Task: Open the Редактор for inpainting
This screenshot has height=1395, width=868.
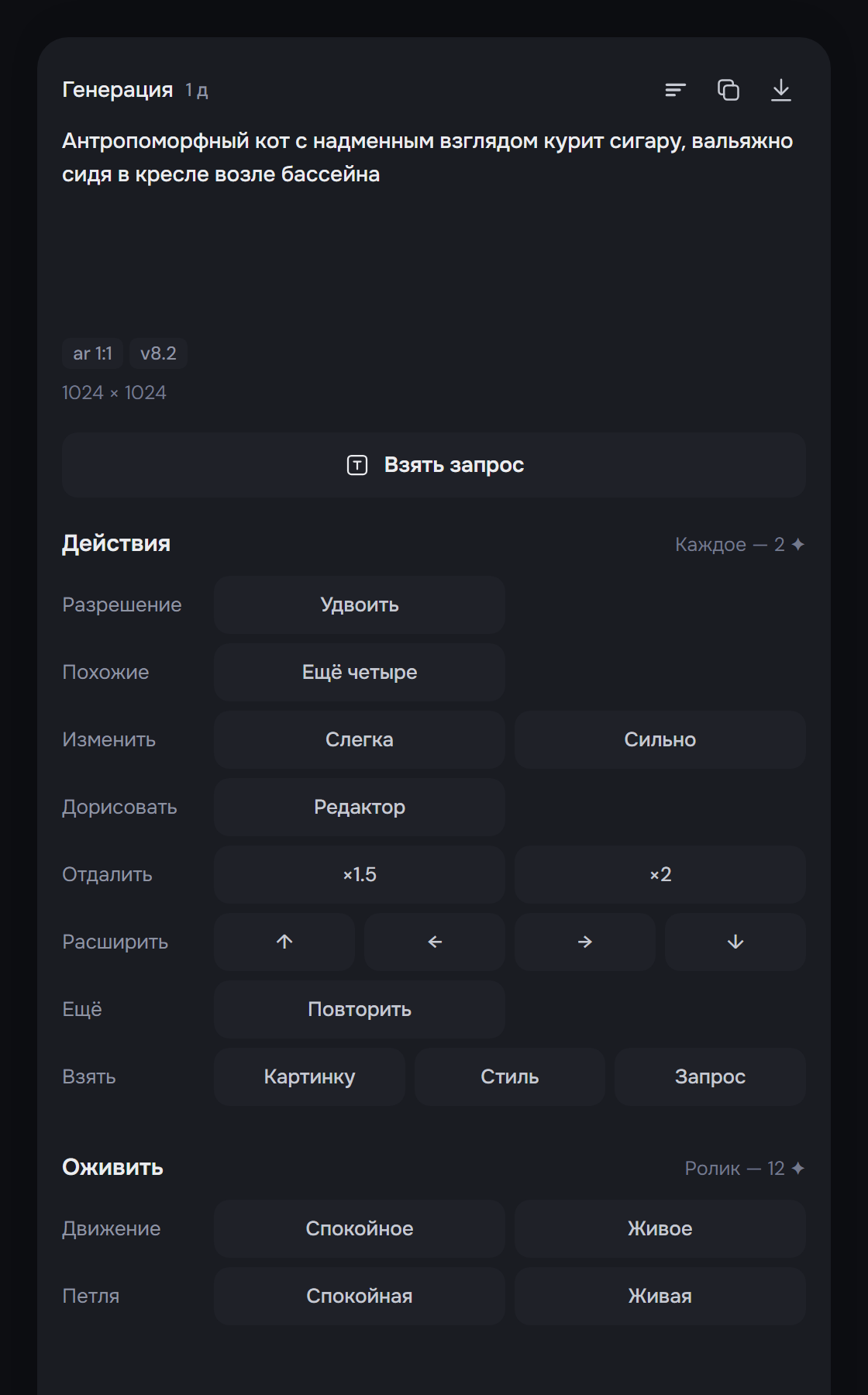Action: coord(360,807)
